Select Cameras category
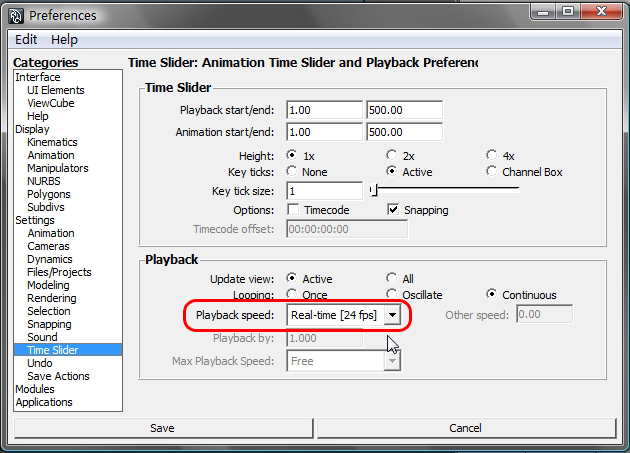The height and width of the screenshot is (453, 630). click(x=48, y=246)
